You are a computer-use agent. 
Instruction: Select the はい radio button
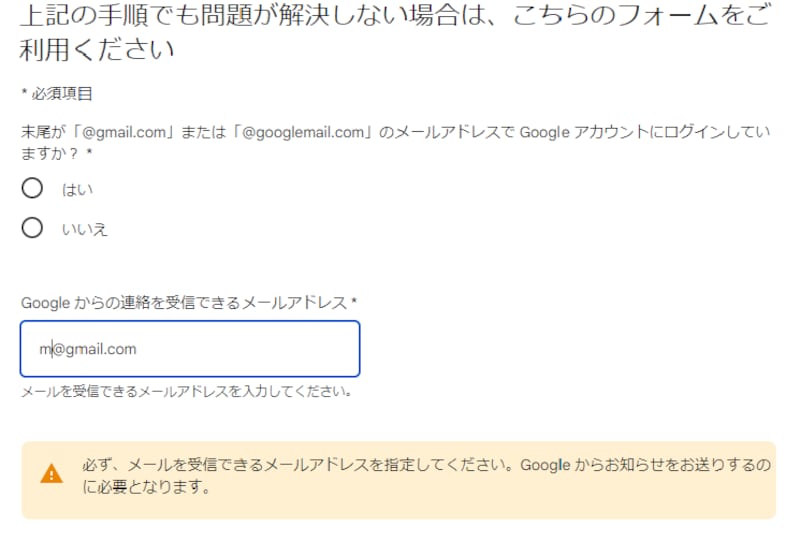pos(32,188)
